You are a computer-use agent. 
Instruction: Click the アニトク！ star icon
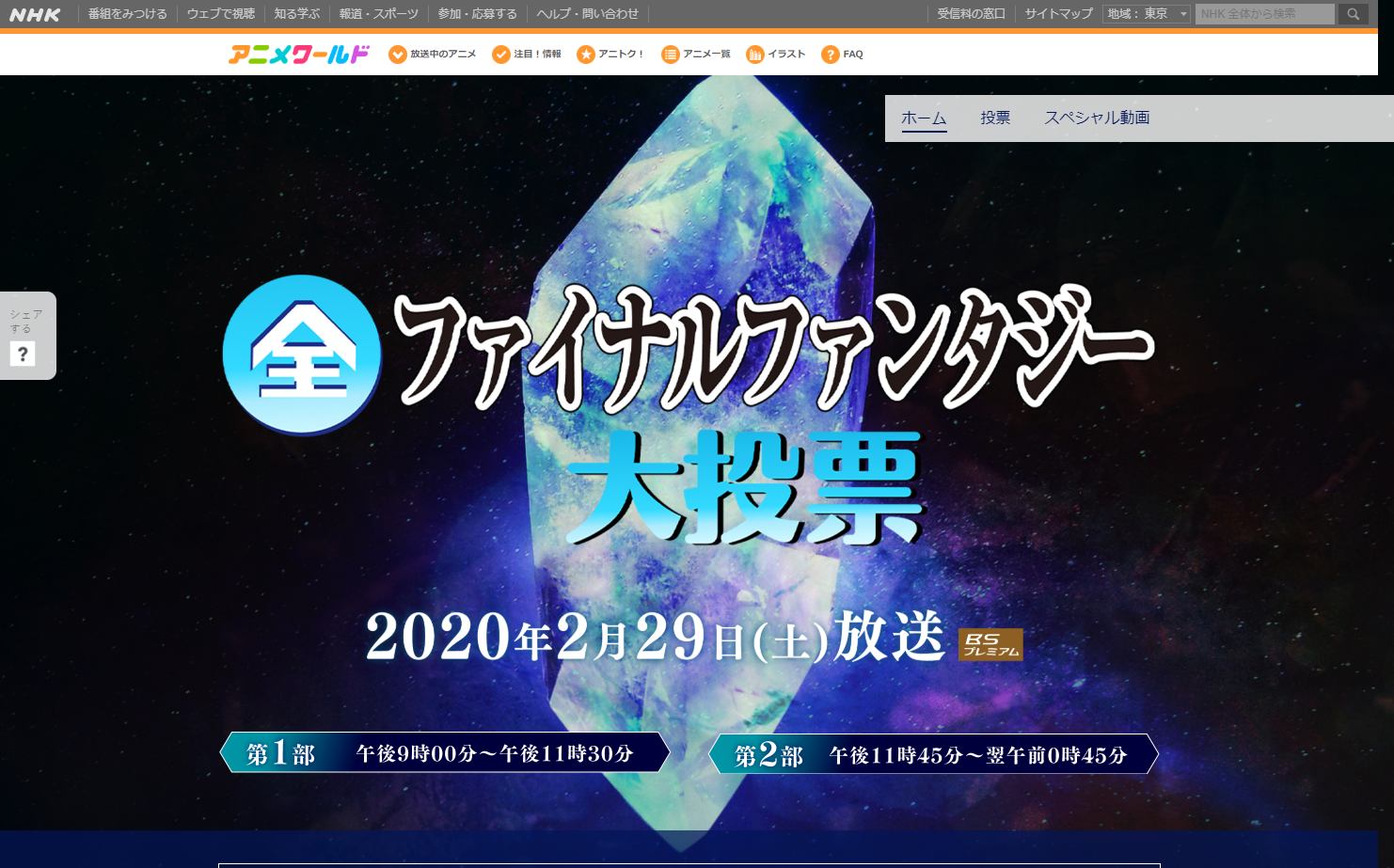(586, 55)
